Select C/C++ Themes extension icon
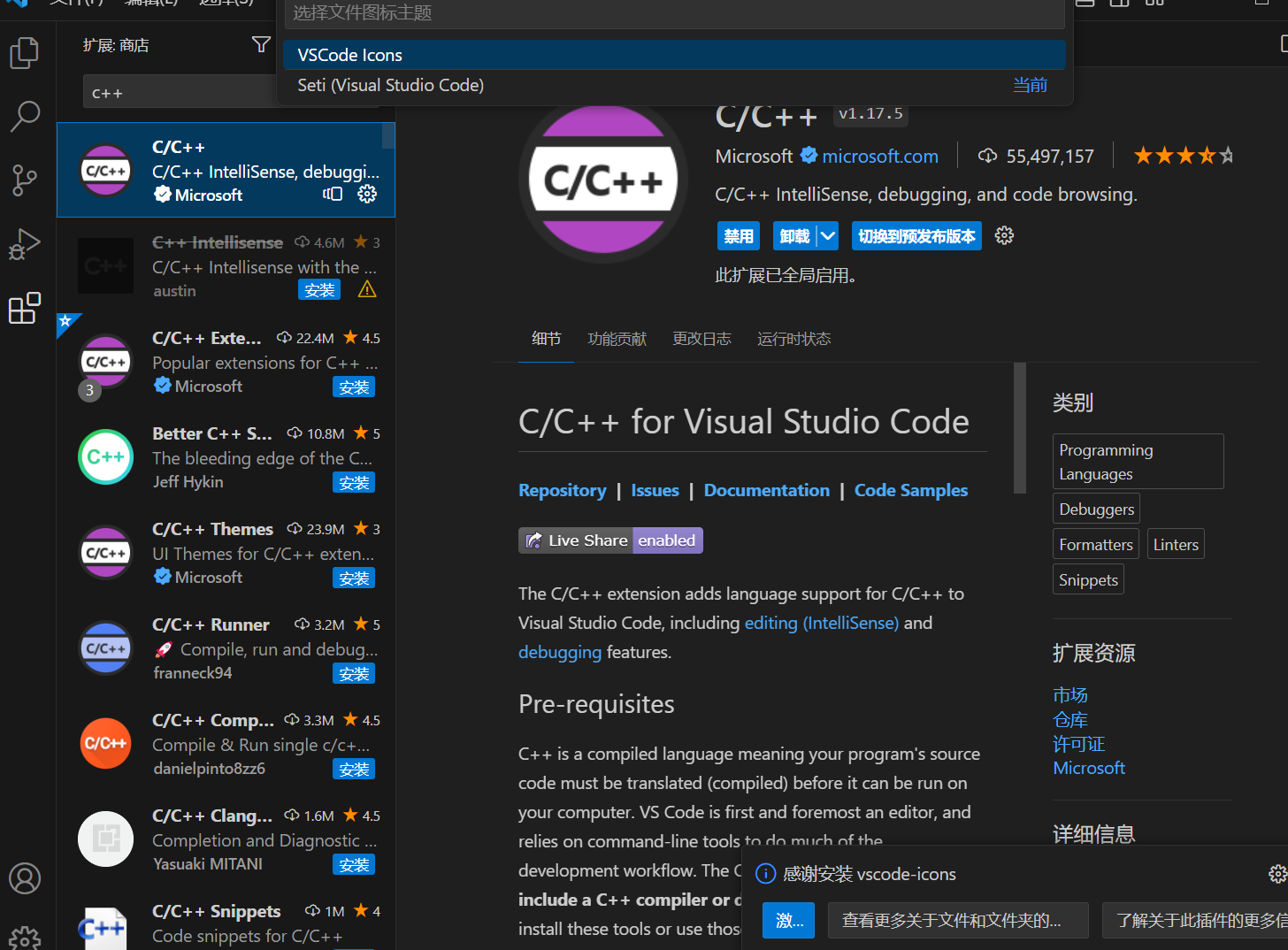Image resolution: width=1288 pixels, height=950 pixels. [x=105, y=552]
